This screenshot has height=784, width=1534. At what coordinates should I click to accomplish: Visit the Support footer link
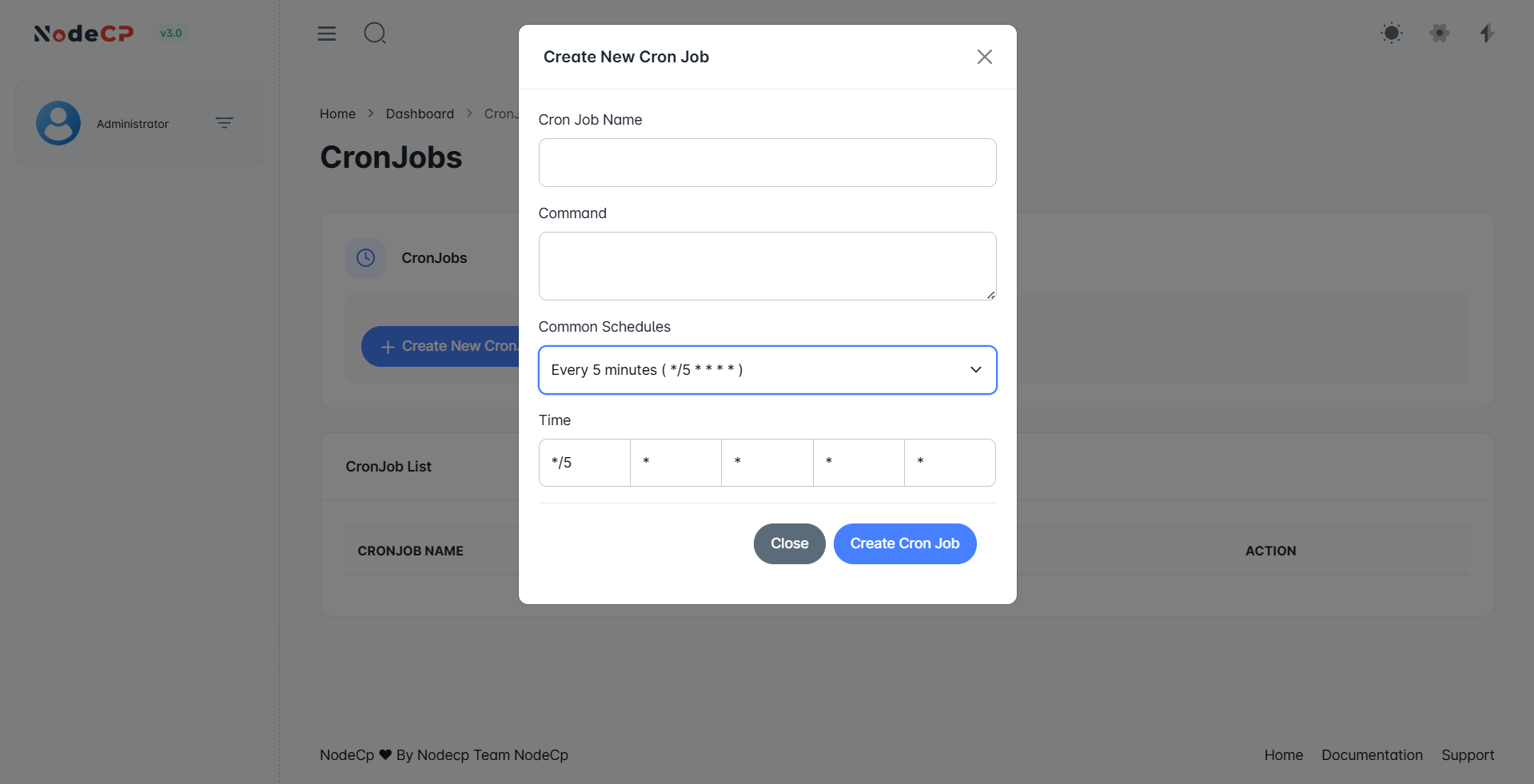1468,755
